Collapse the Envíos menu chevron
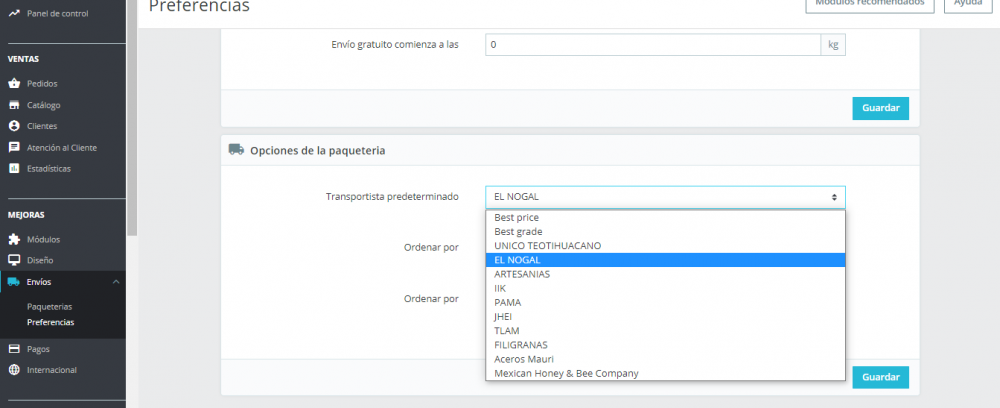 click(115, 282)
